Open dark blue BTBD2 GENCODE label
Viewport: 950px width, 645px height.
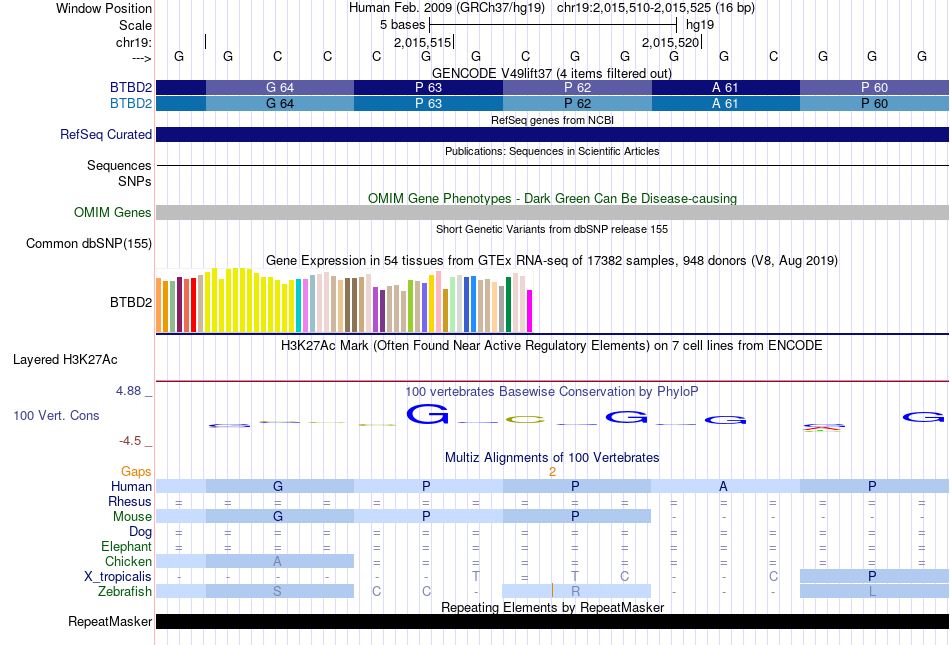coord(131,88)
